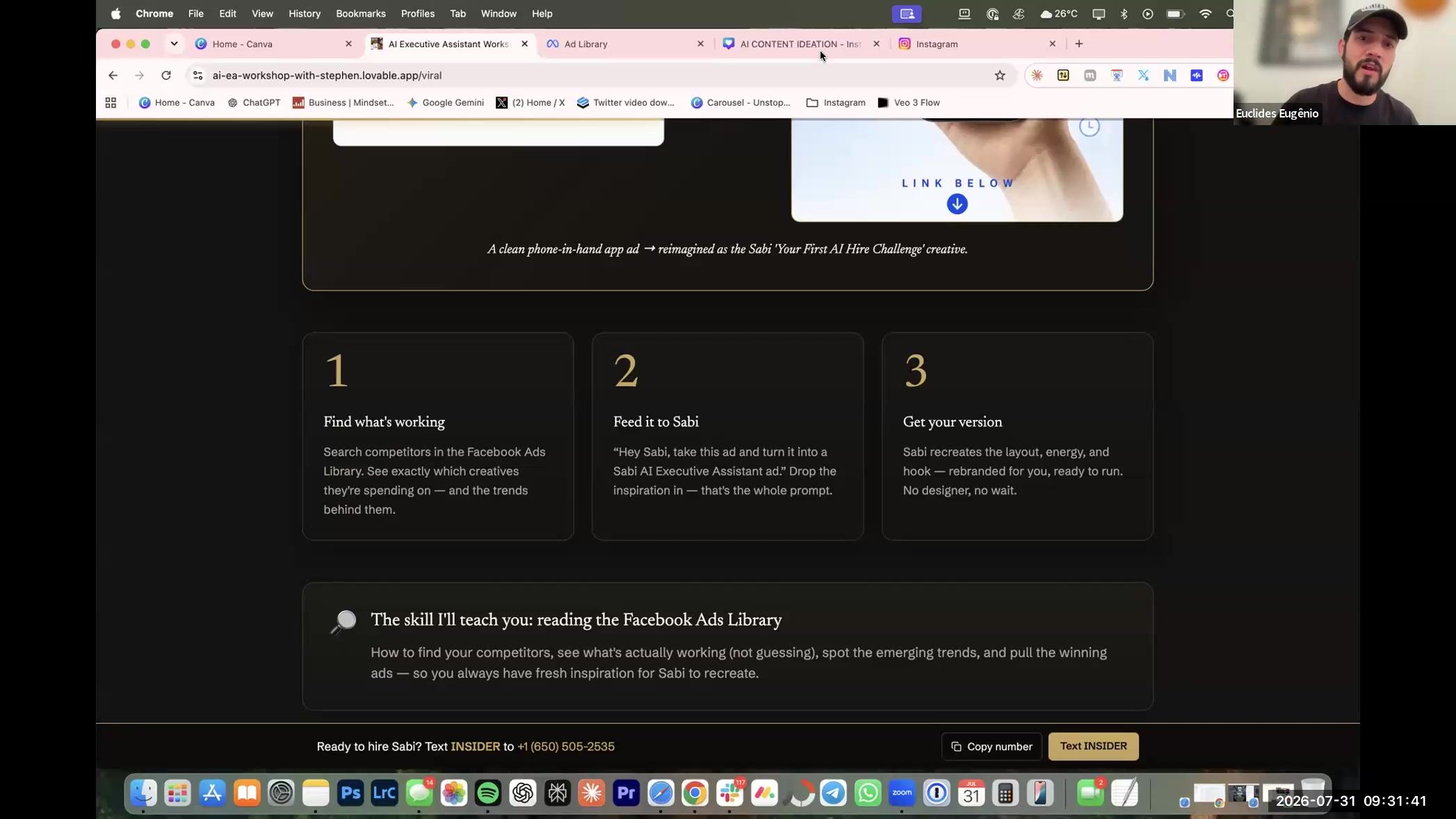This screenshot has height=819, width=1456.
Task: Open Messages from the dock
Action: [x=419, y=793]
